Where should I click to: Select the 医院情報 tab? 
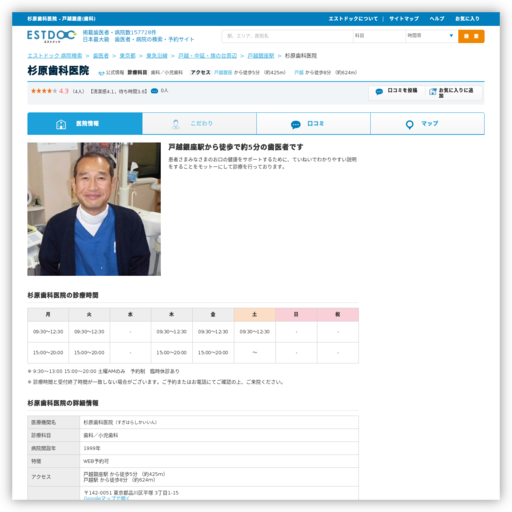[85, 124]
